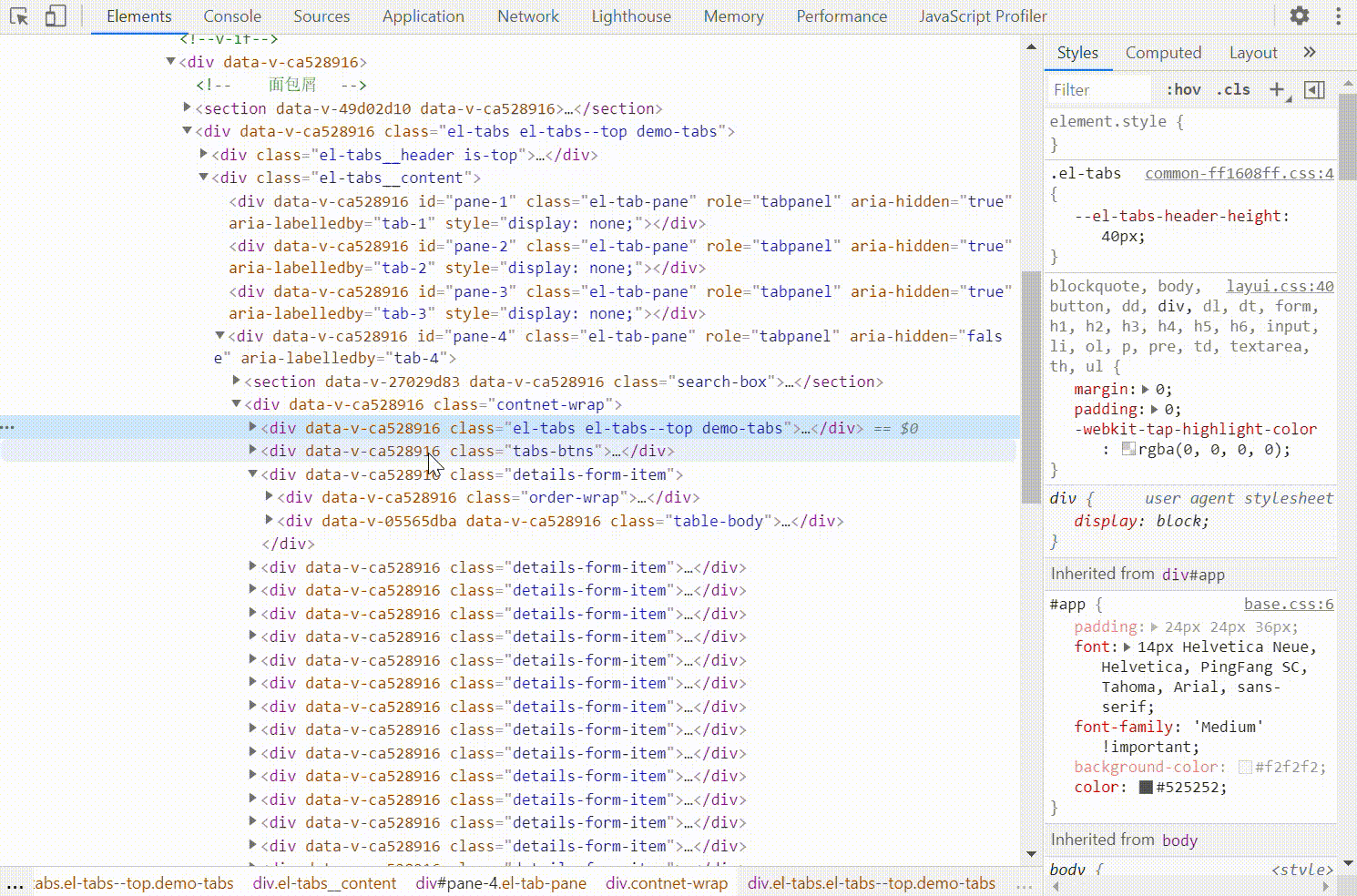Open the layui.css:40 source link
1357x896 pixels.
(1280, 286)
